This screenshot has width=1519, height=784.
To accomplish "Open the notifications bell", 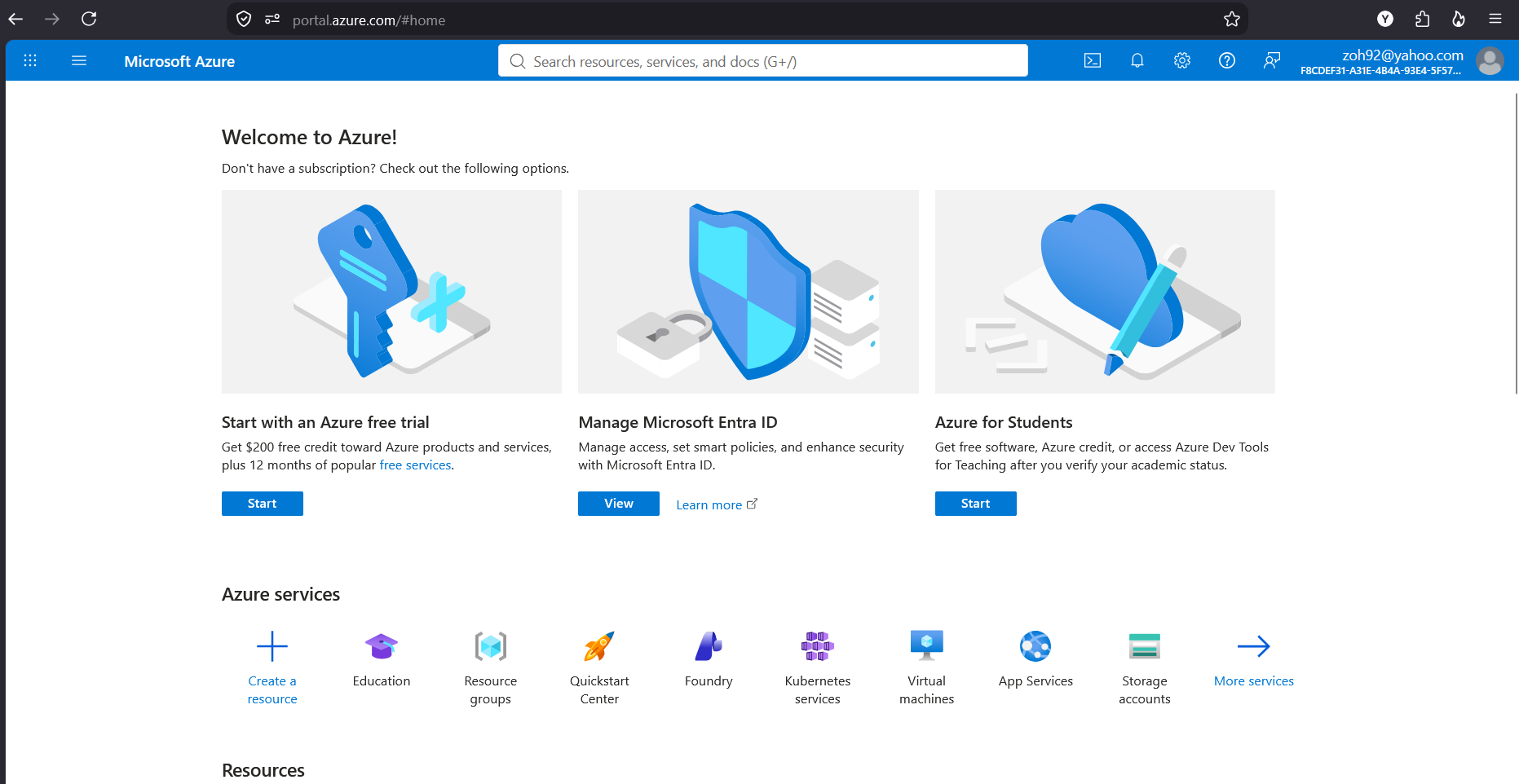I will coord(1137,60).
